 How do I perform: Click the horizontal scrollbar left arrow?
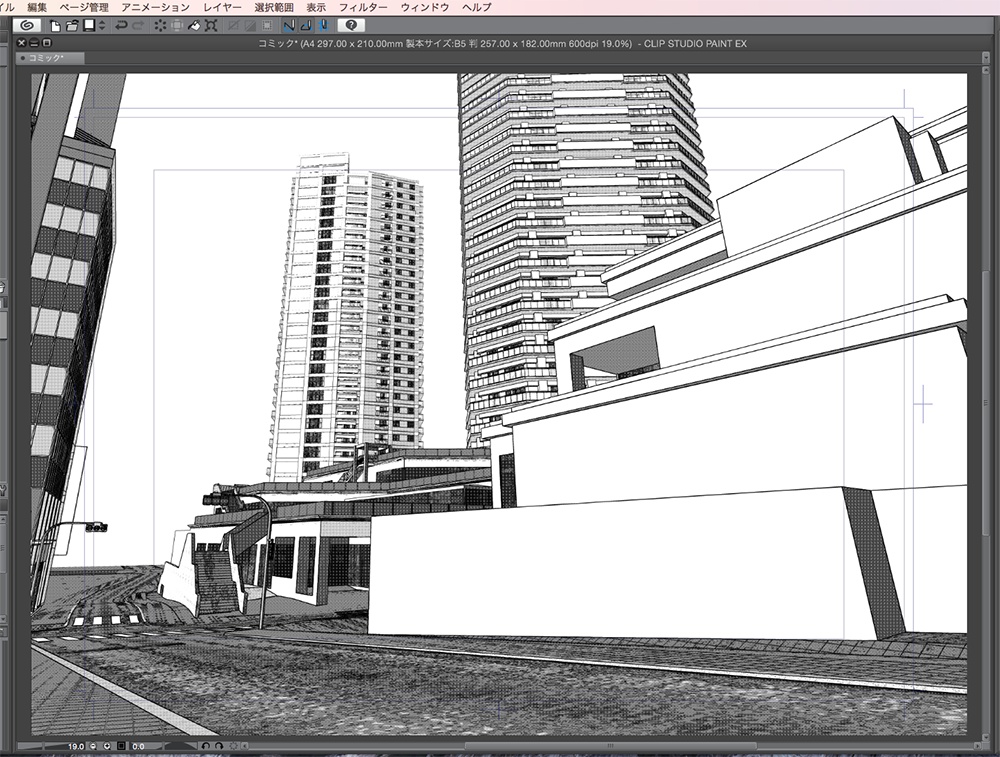pos(245,746)
